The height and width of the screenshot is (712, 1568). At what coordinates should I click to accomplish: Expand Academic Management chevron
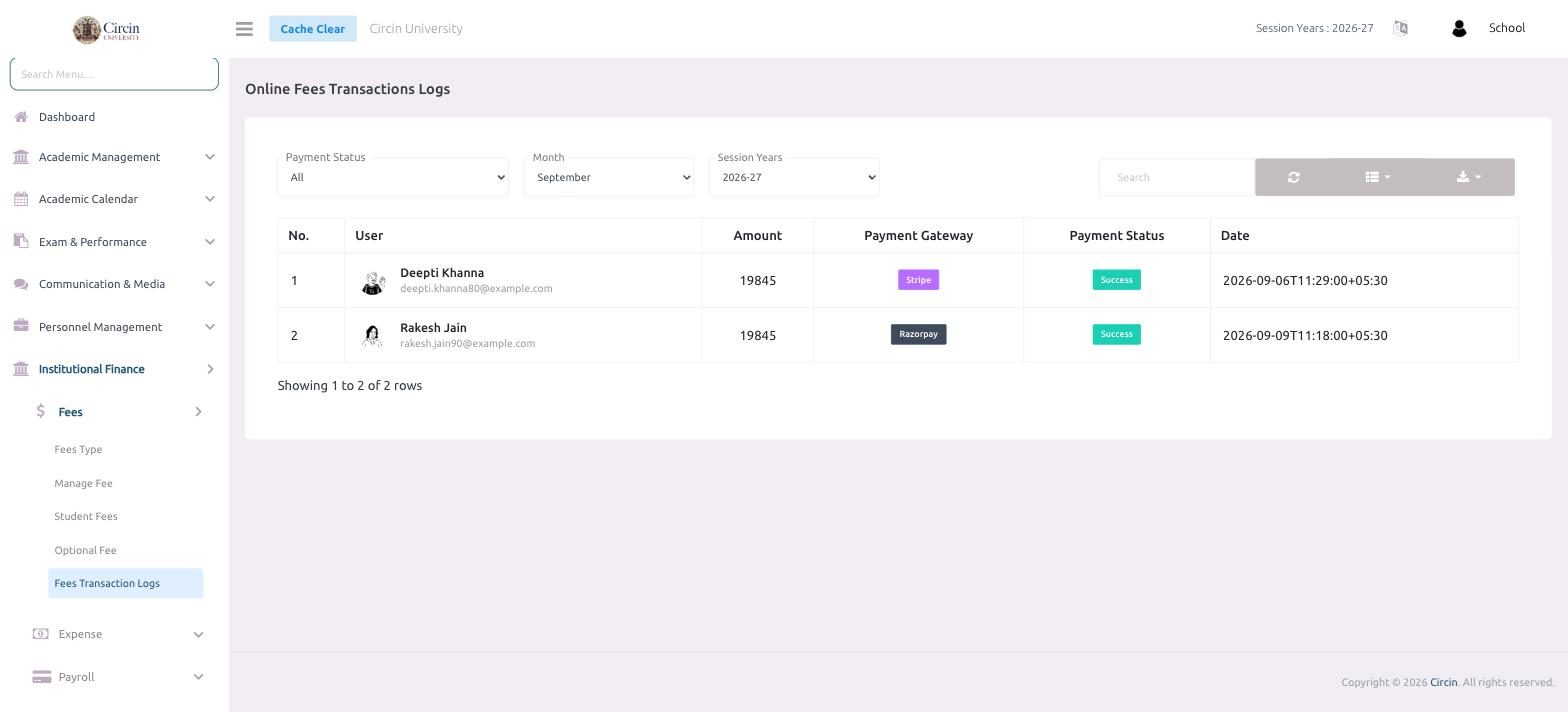(210, 157)
